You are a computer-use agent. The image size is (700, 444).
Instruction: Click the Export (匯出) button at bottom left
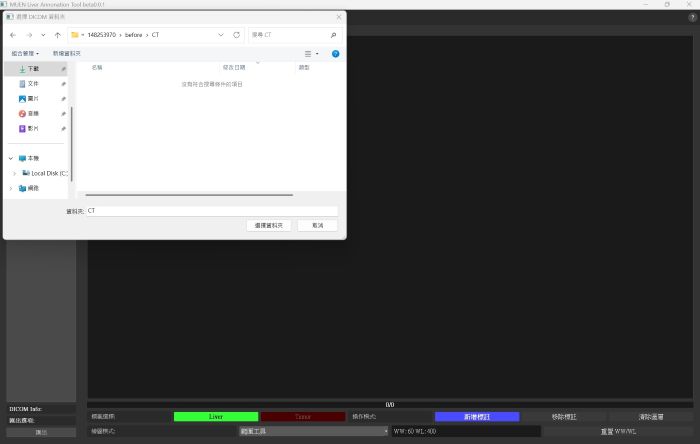click(x=41, y=432)
